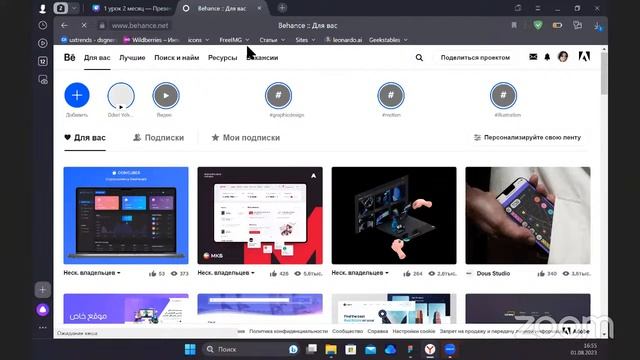
Task: Switch to the 1 урок 2 месяц tab
Action: (x=131, y=8)
